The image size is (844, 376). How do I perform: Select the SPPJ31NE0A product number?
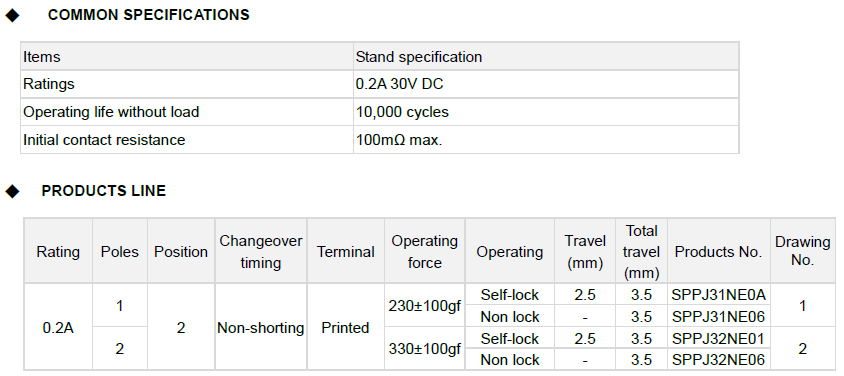719,295
